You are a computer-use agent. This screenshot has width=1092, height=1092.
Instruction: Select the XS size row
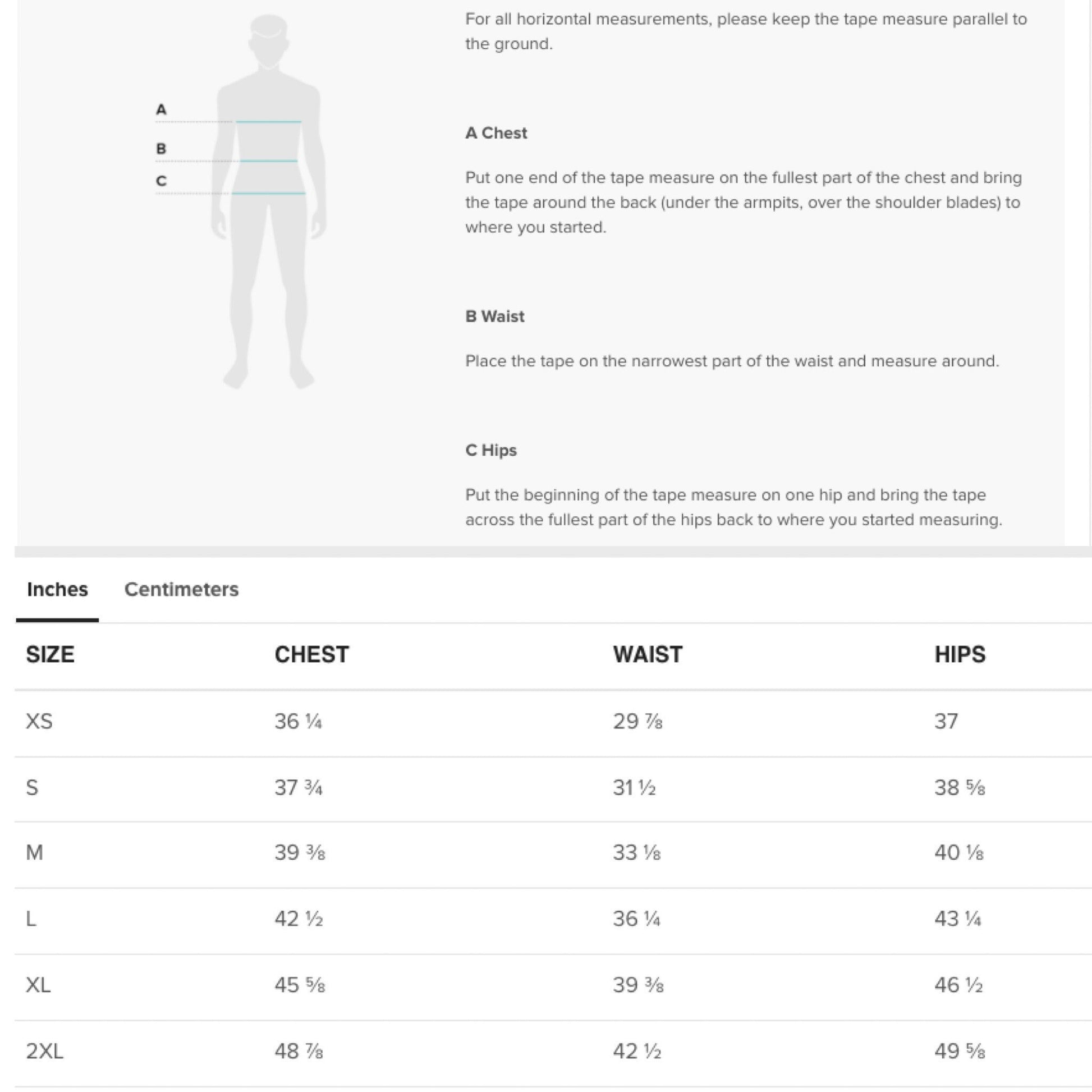553,722
